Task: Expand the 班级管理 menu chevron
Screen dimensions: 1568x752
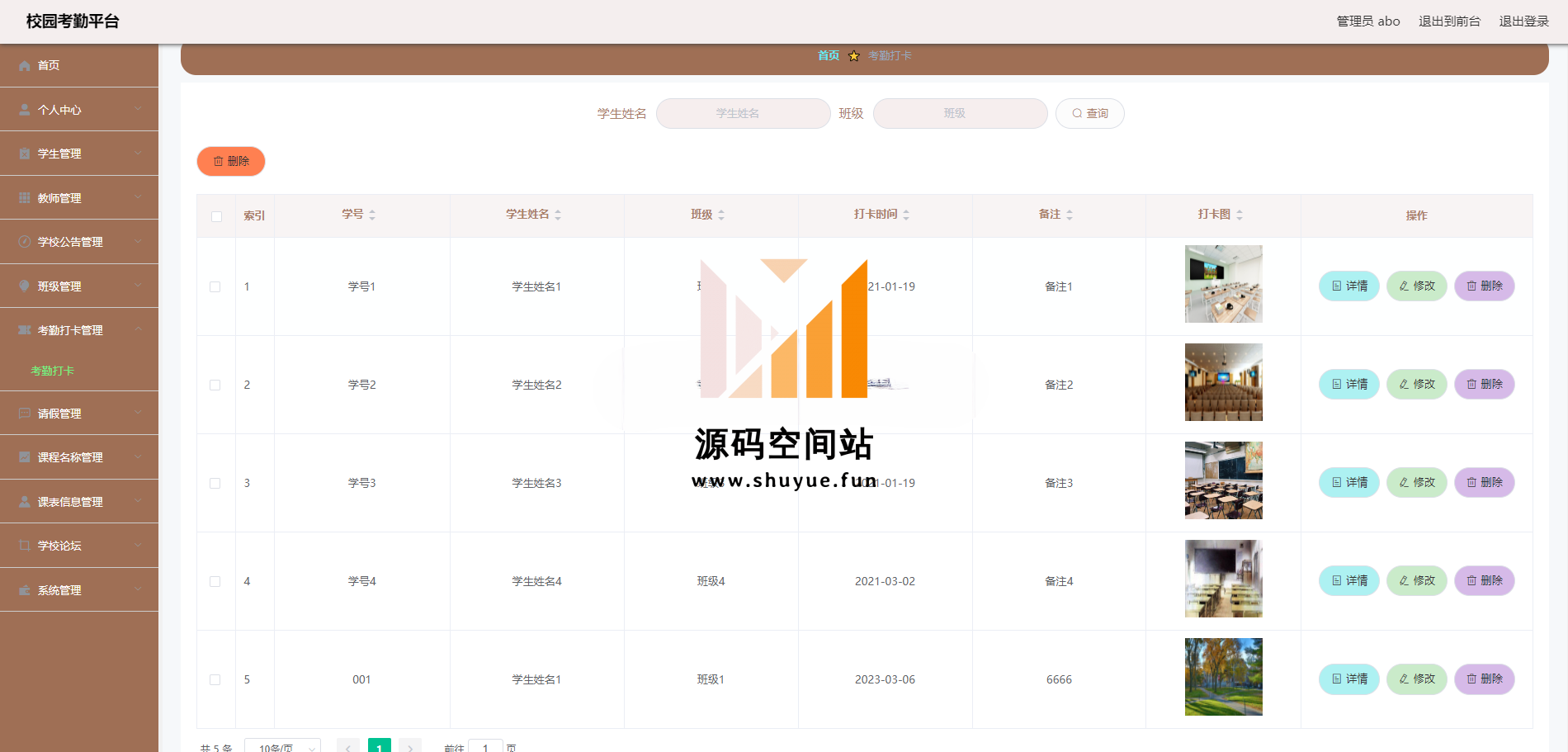Action: click(138, 286)
